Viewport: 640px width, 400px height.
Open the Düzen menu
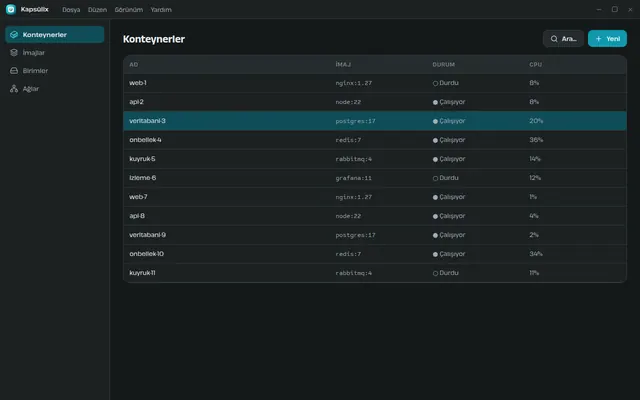97,9
